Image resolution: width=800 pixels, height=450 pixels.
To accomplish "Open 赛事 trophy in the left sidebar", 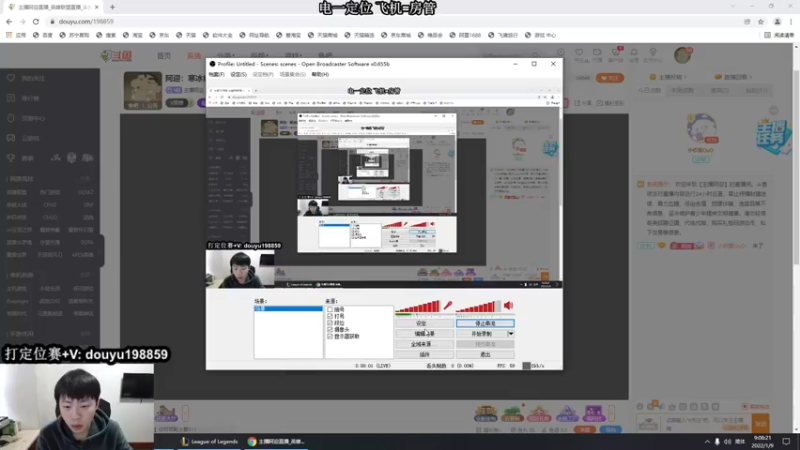I will tap(20, 158).
